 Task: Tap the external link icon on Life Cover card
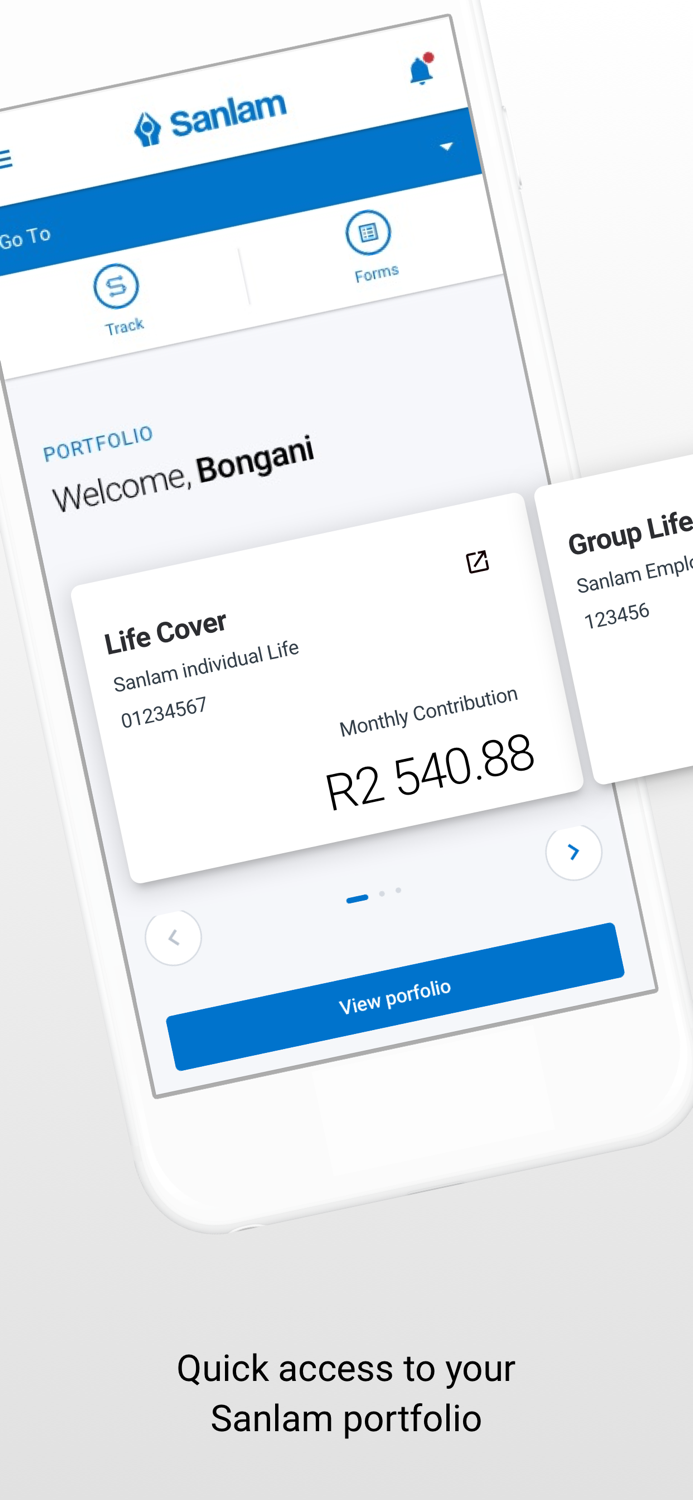(478, 562)
